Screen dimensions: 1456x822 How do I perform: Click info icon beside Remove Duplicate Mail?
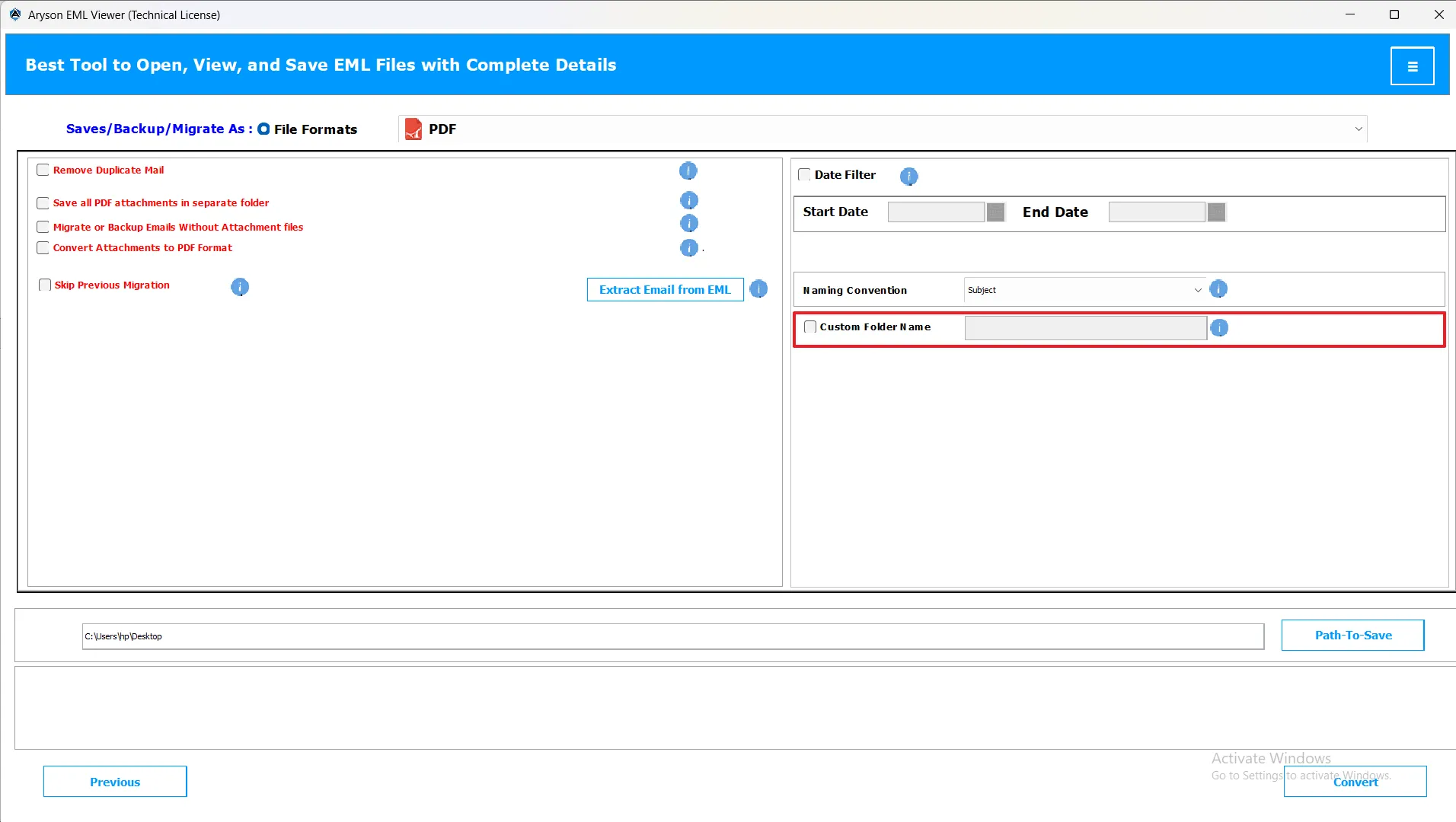[688, 171]
